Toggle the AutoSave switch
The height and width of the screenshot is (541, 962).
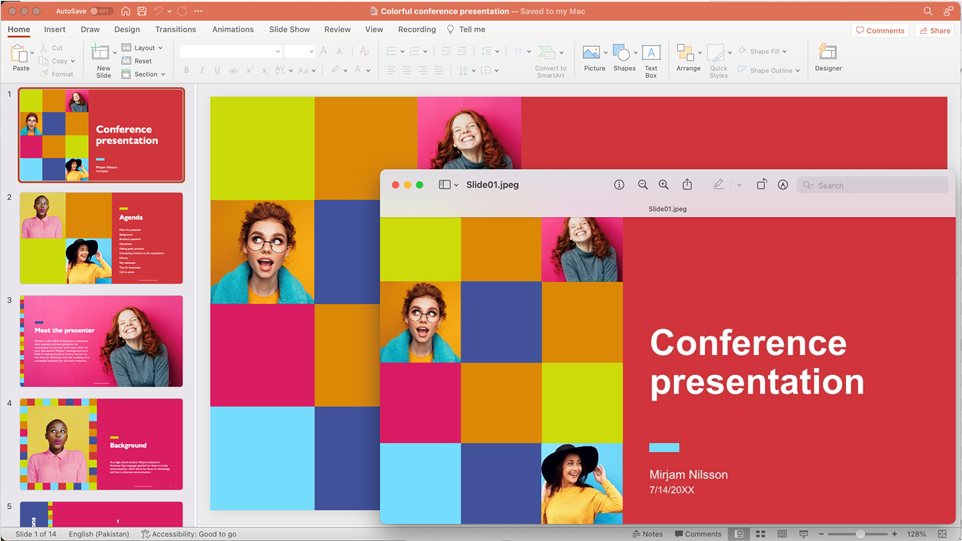pos(101,11)
